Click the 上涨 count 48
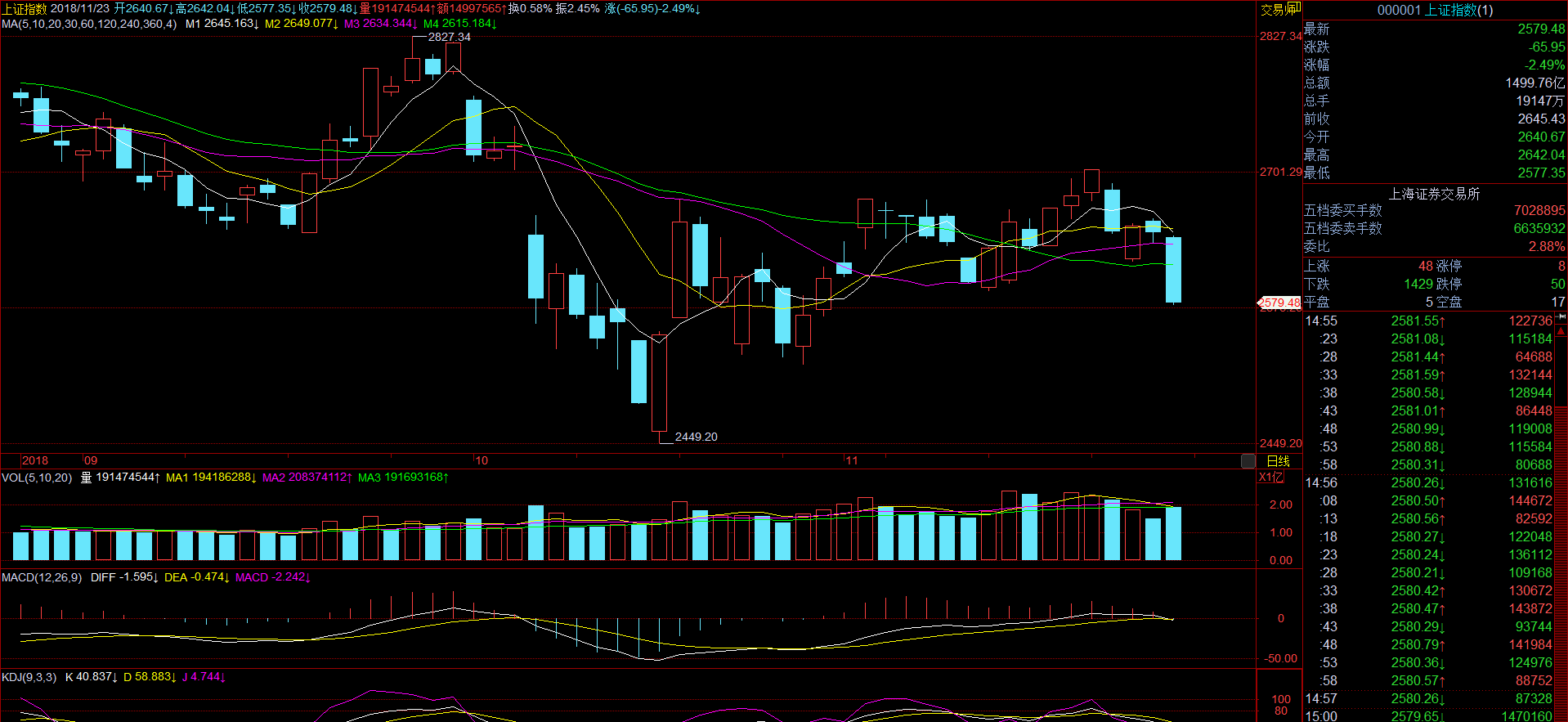Viewport: 1568px width, 722px height. 1426,266
